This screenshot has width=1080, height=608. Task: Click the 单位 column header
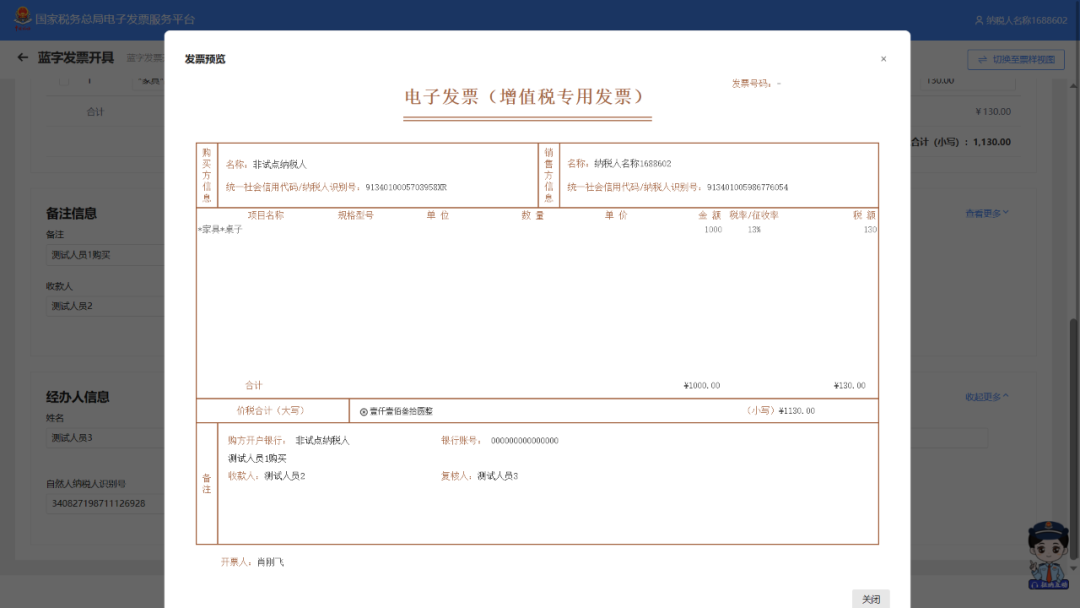tap(438, 216)
